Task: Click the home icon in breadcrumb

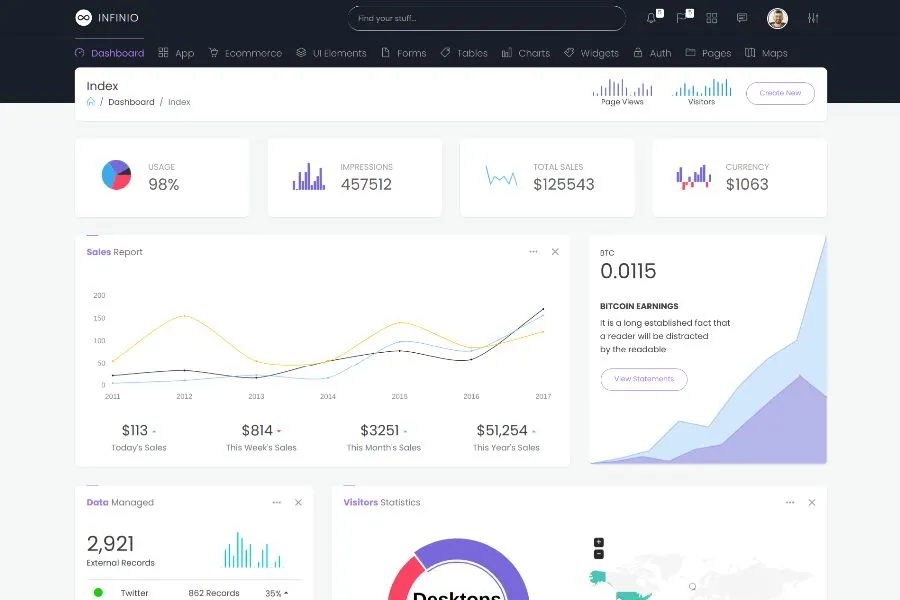Action: [x=91, y=102]
